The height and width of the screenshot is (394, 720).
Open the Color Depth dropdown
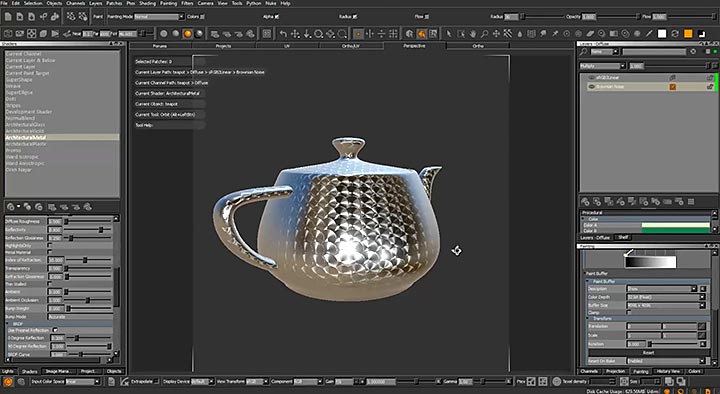666,297
